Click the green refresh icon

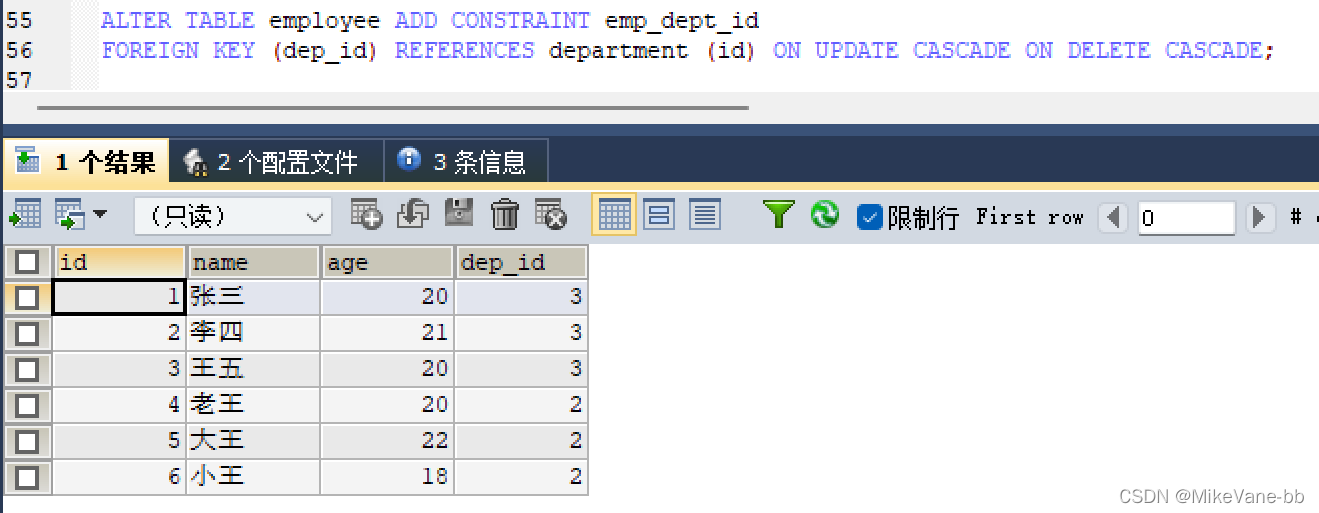(825, 214)
